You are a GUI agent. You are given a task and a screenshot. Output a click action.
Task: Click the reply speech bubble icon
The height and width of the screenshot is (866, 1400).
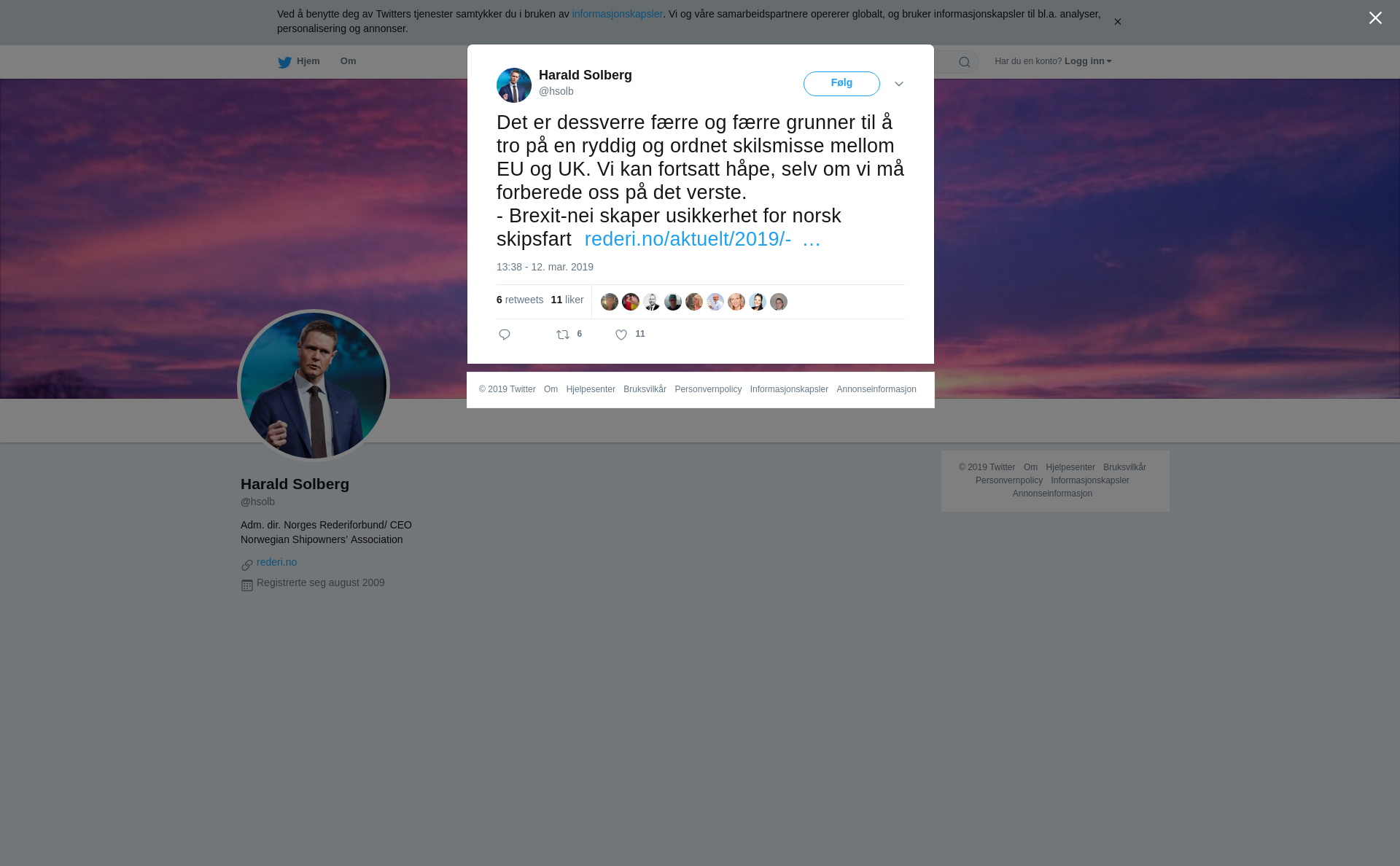505,335
